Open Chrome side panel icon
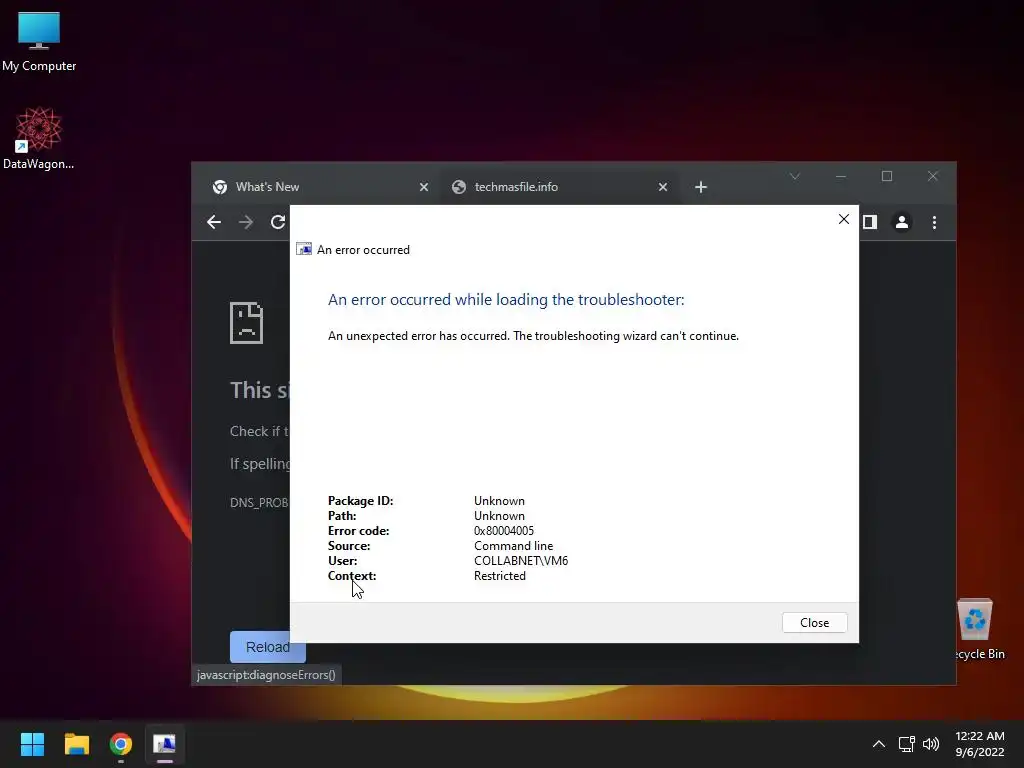The width and height of the screenshot is (1024, 768). [x=869, y=223]
